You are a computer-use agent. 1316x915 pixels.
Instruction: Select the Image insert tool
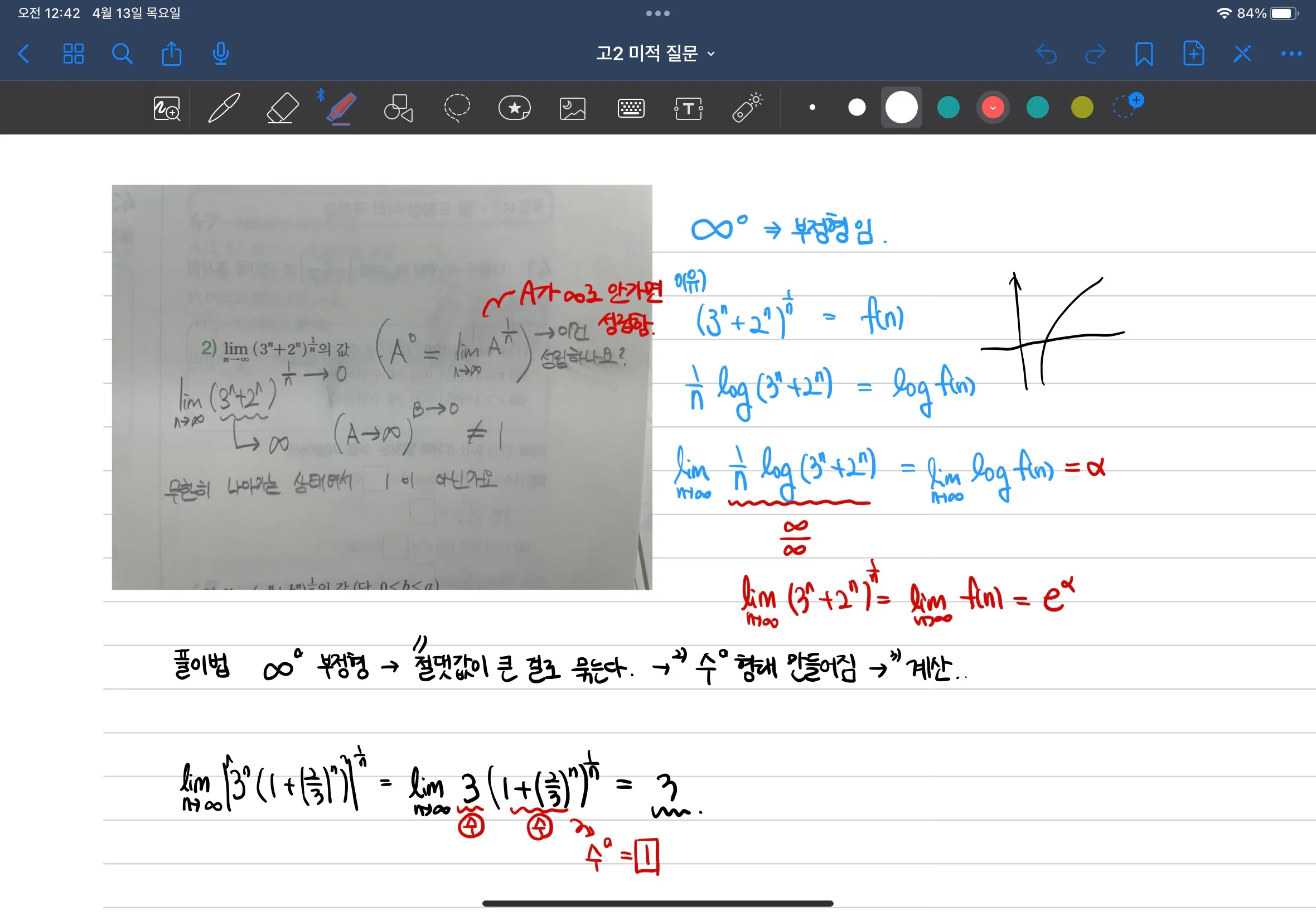(x=572, y=108)
